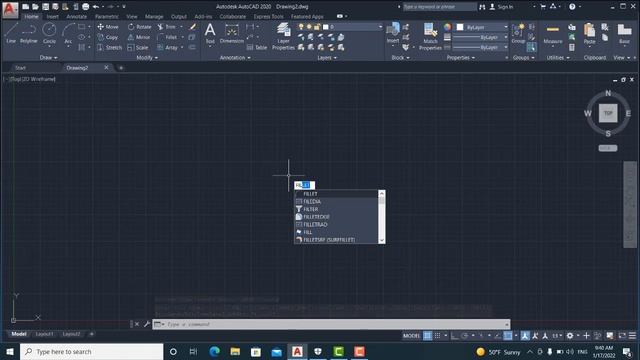Select the Line tool in Draw panel

(x=11, y=33)
